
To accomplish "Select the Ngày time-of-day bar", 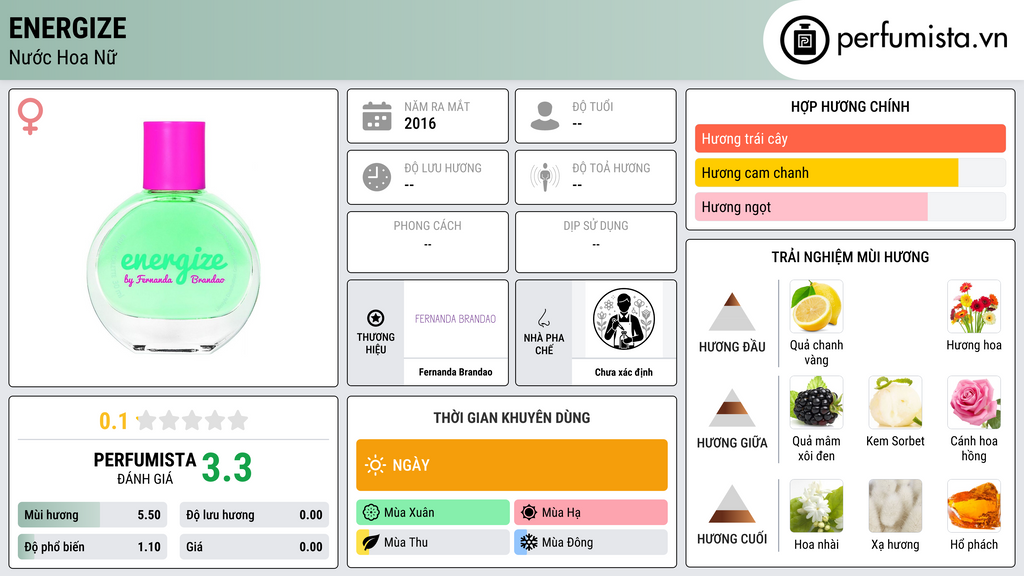I will coord(512,465).
